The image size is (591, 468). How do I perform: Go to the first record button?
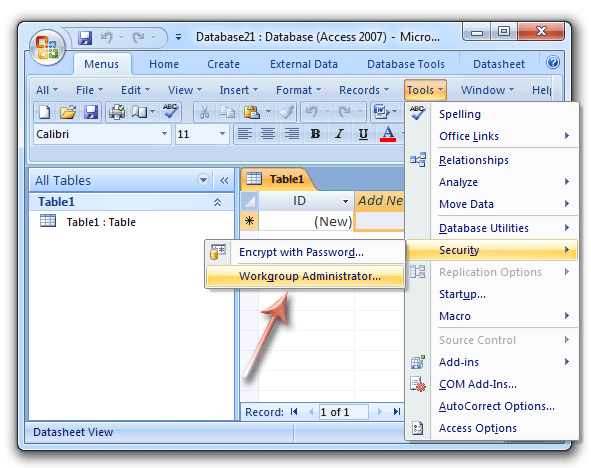294,412
